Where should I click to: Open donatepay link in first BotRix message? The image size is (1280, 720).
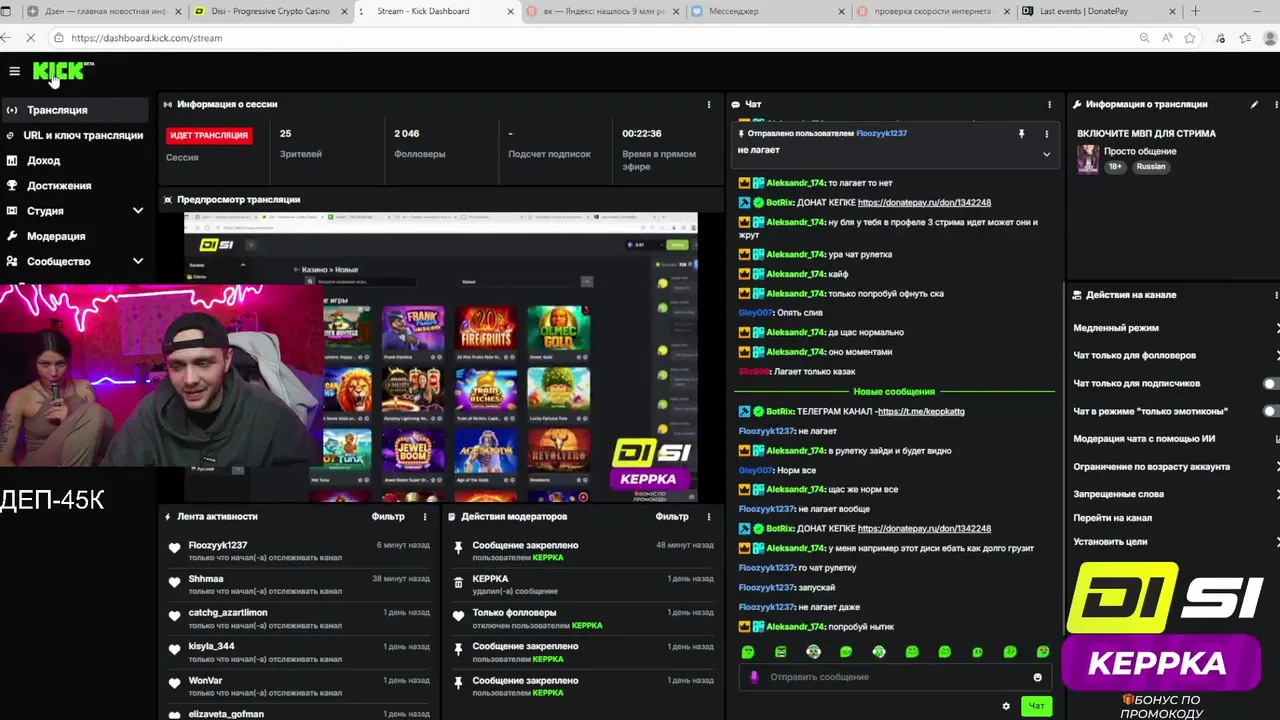(x=924, y=202)
